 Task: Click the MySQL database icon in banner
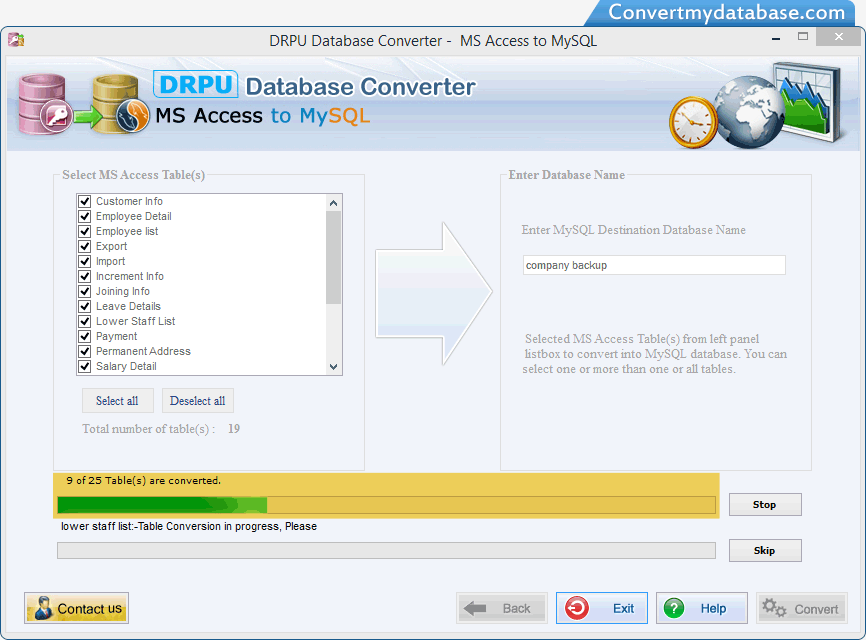tap(120, 104)
